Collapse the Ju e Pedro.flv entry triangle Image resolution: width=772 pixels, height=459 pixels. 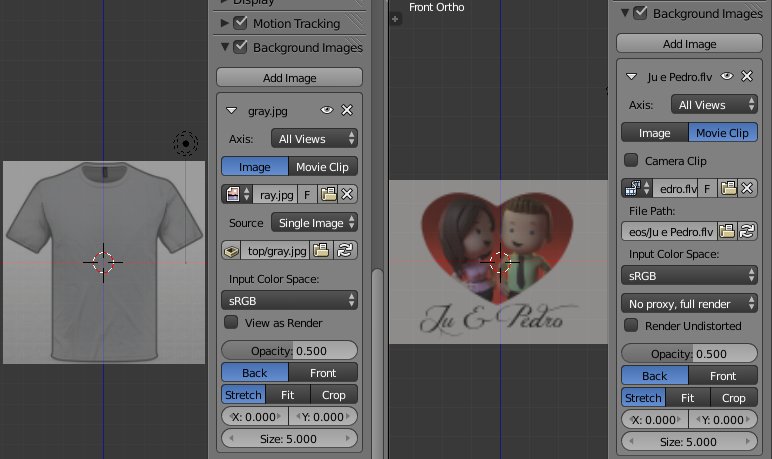[x=631, y=77]
